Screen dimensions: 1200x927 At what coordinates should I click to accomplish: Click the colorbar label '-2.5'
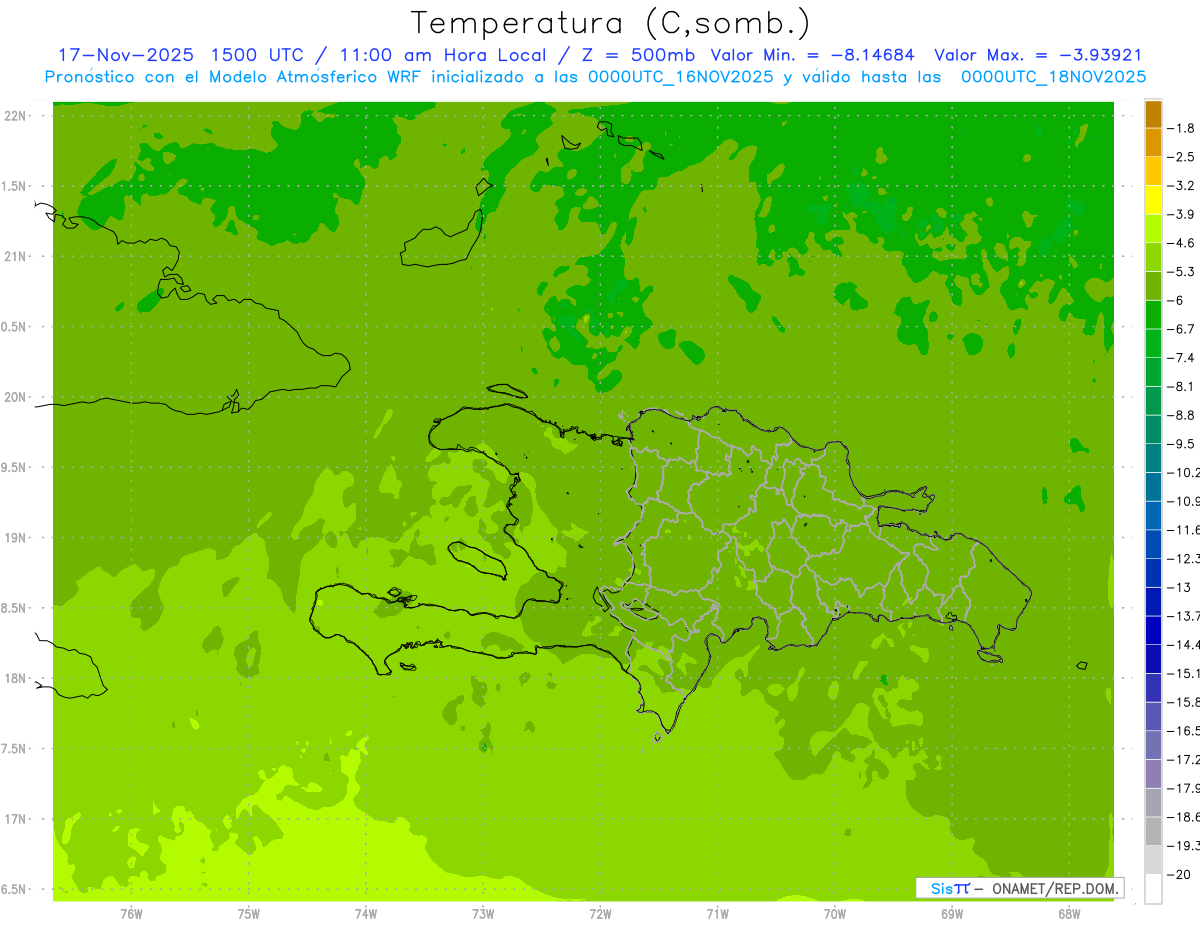click(1183, 157)
